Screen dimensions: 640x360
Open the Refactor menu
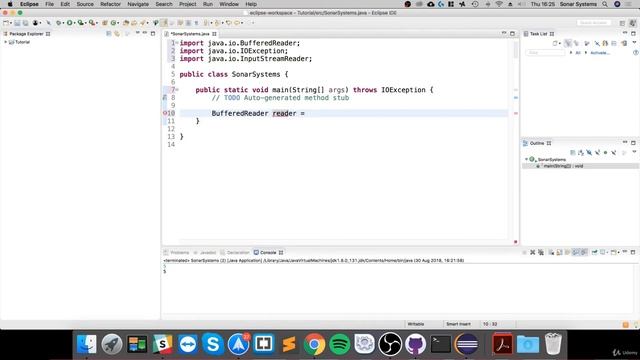110,4
